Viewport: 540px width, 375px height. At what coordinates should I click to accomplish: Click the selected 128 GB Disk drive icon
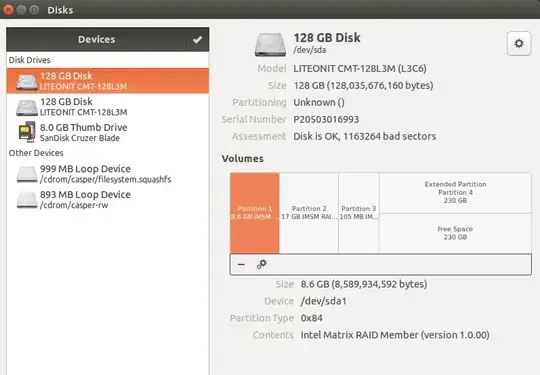pos(27,81)
